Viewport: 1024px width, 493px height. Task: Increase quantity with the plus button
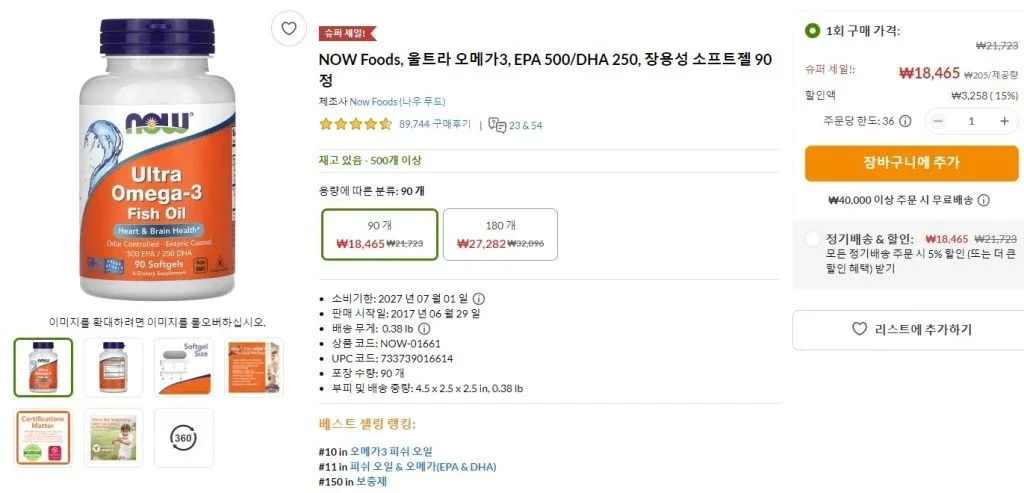pos(1004,121)
